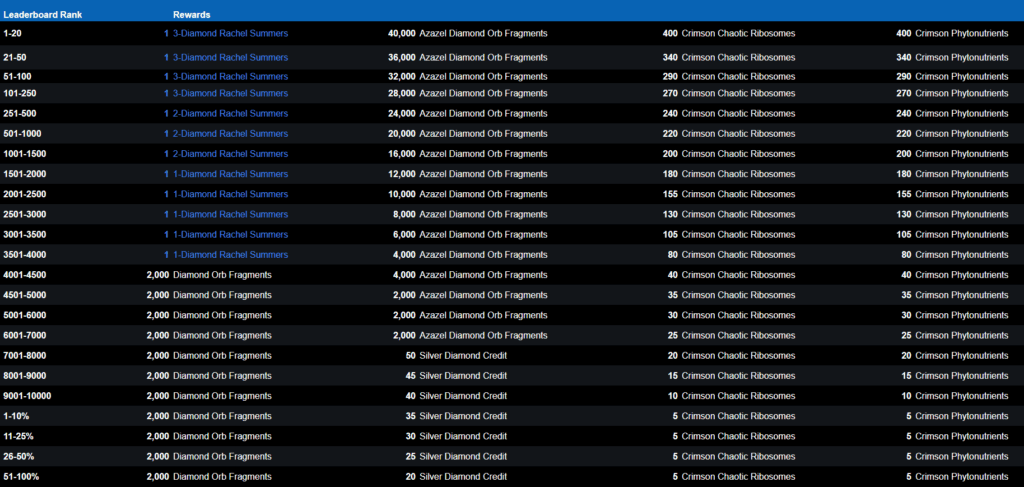Image resolution: width=1024 pixels, height=487 pixels.
Task: Open 3-Diamond Rachel Summers link in 21-50 row
Action: click(x=230, y=57)
